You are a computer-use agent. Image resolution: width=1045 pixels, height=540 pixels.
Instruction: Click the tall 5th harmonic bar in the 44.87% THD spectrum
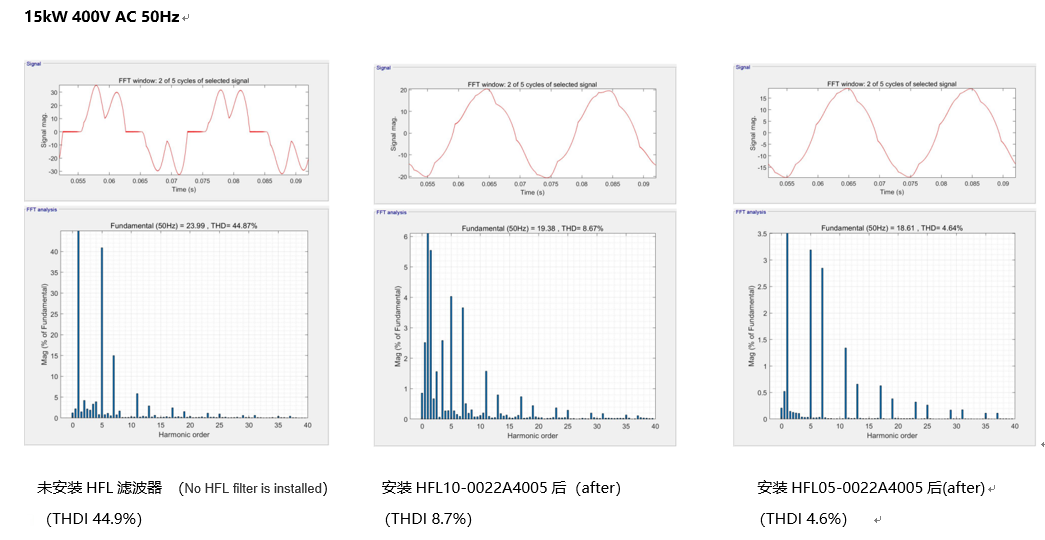coord(102,332)
